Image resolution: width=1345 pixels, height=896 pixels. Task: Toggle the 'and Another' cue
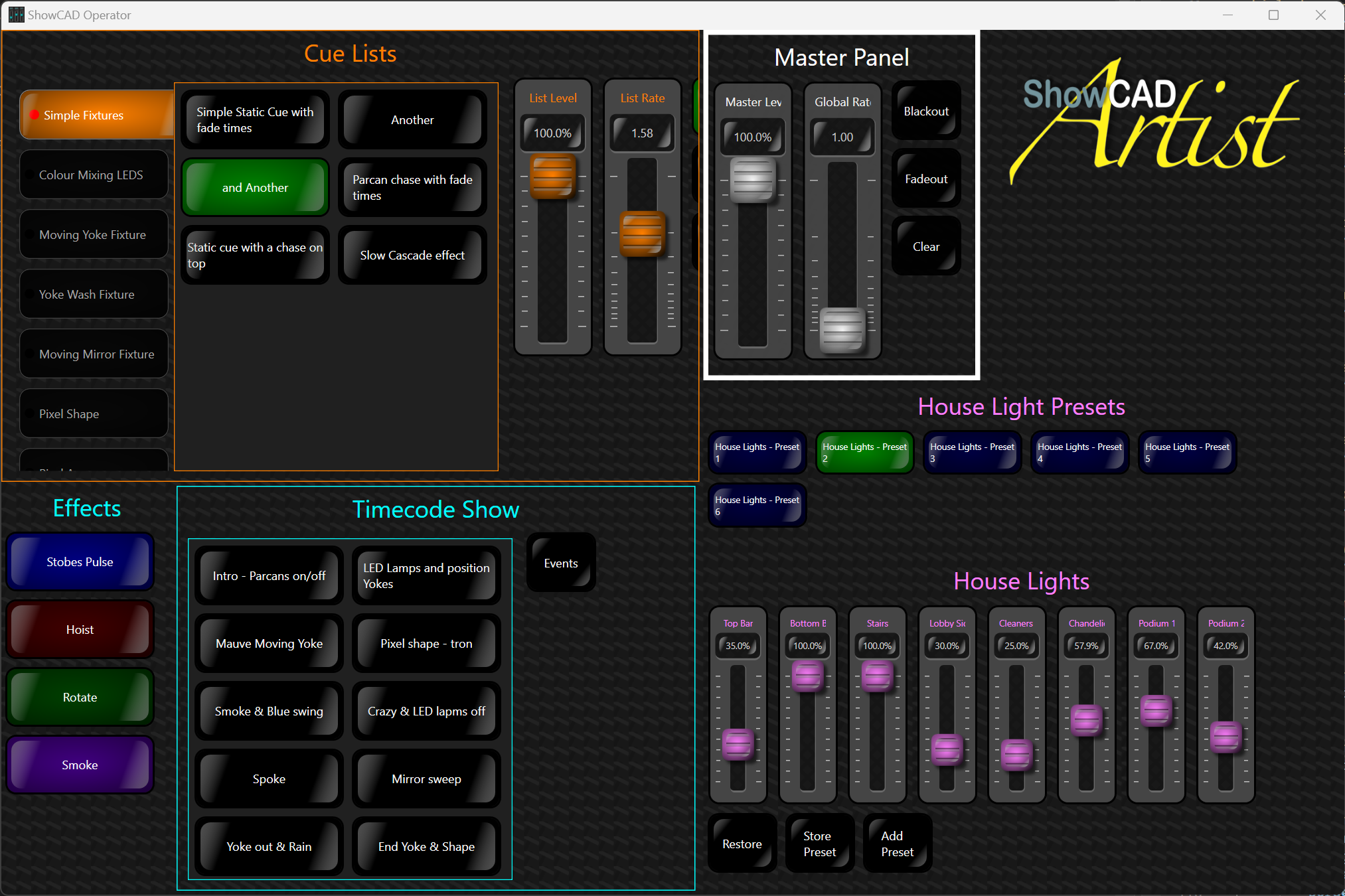255,188
